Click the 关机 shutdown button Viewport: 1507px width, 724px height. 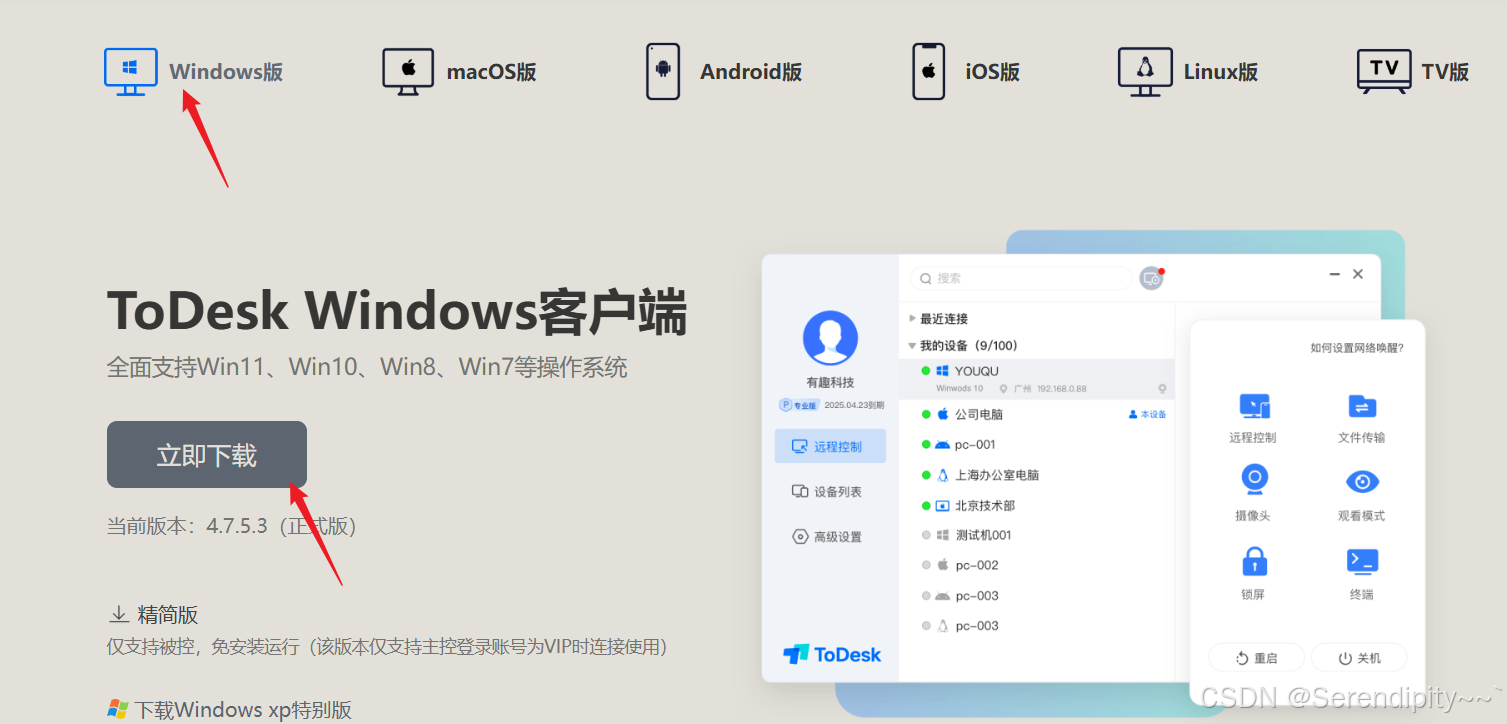point(1360,658)
